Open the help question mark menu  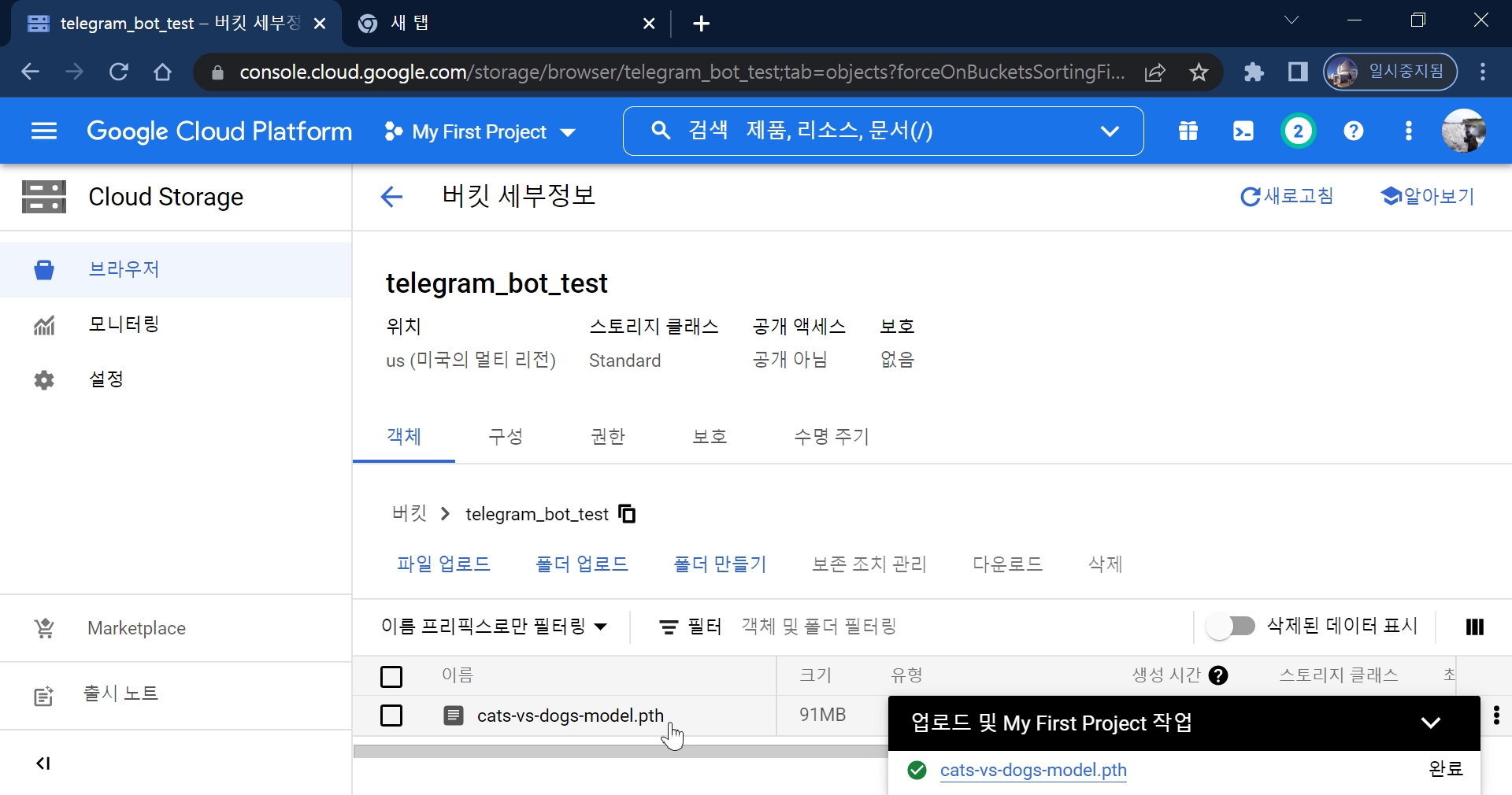tap(1354, 131)
